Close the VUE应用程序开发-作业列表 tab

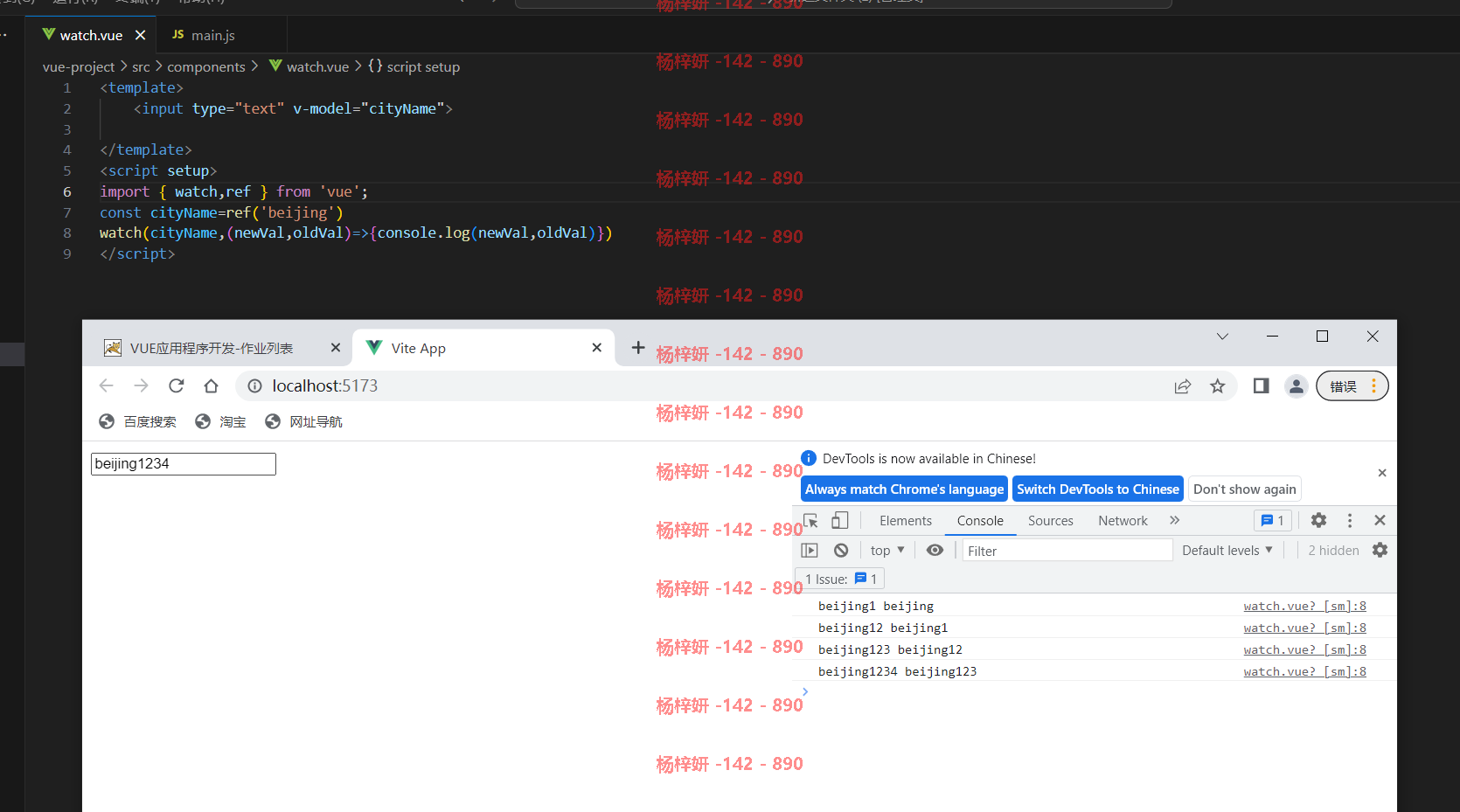[x=336, y=348]
